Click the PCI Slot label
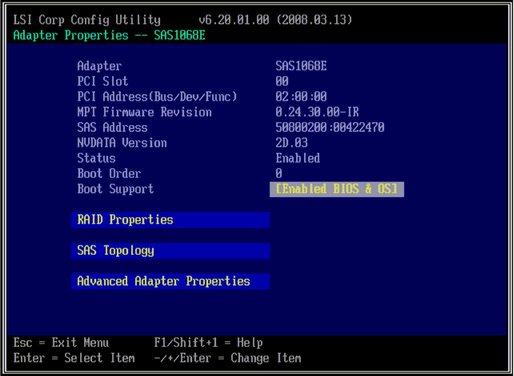This screenshot has height=376, width=514. (x=103, y=81)
